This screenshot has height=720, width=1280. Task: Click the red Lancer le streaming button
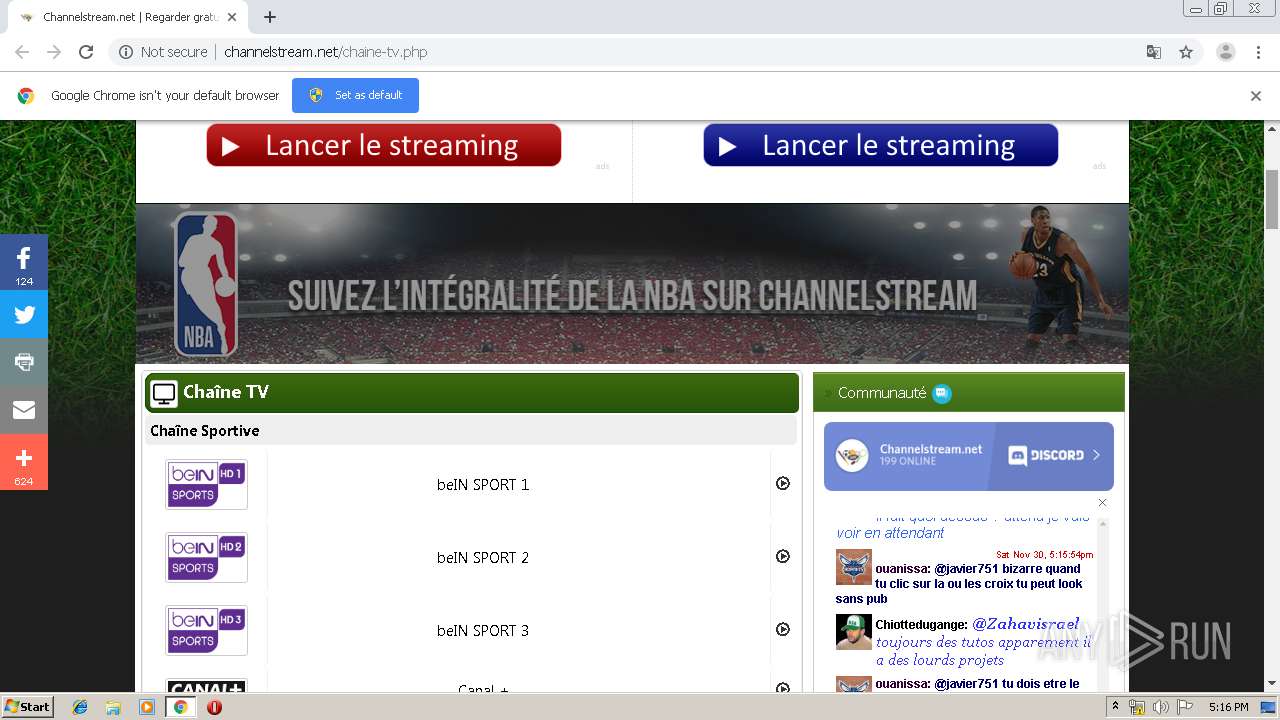[x=384, y=145]
